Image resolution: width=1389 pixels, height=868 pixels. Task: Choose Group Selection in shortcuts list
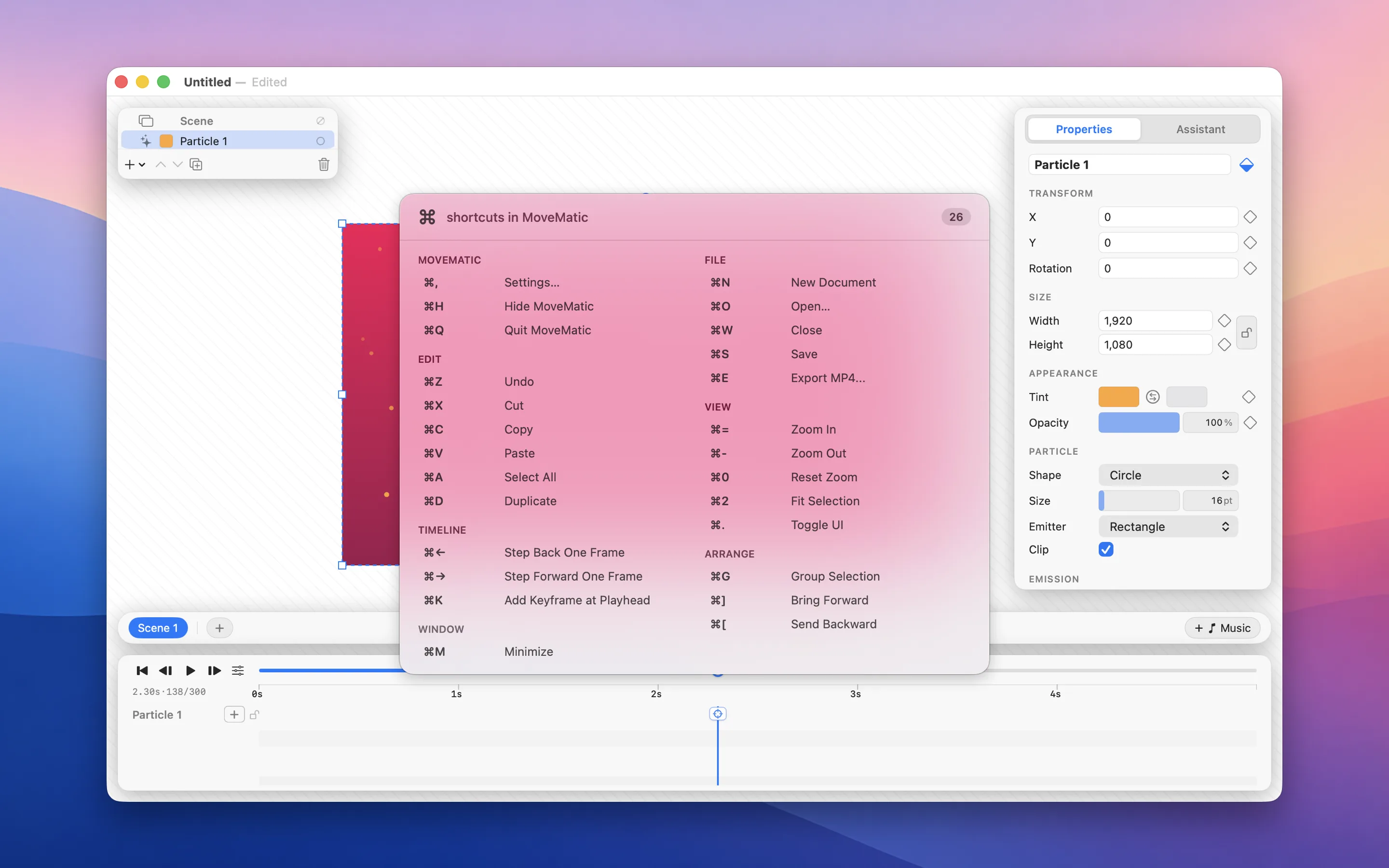click(x=834, y=576)
